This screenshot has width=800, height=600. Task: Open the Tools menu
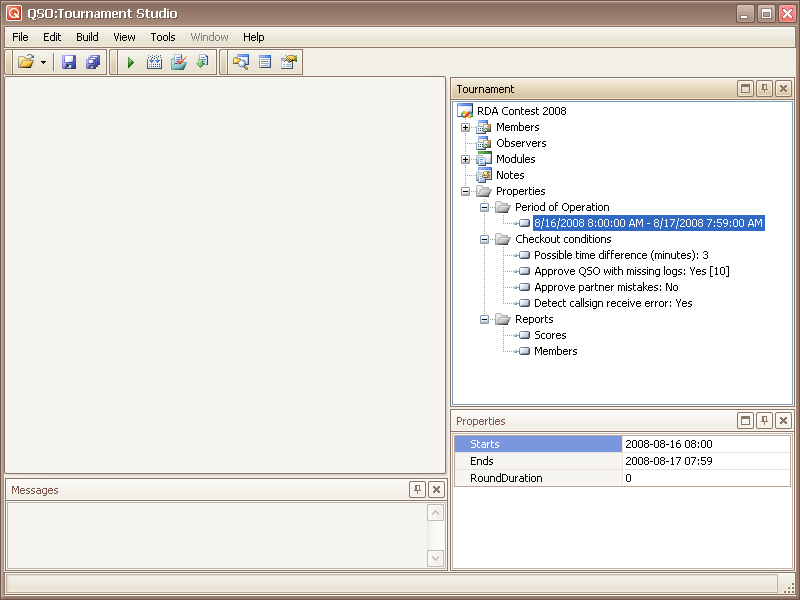(x=163, y=37)
